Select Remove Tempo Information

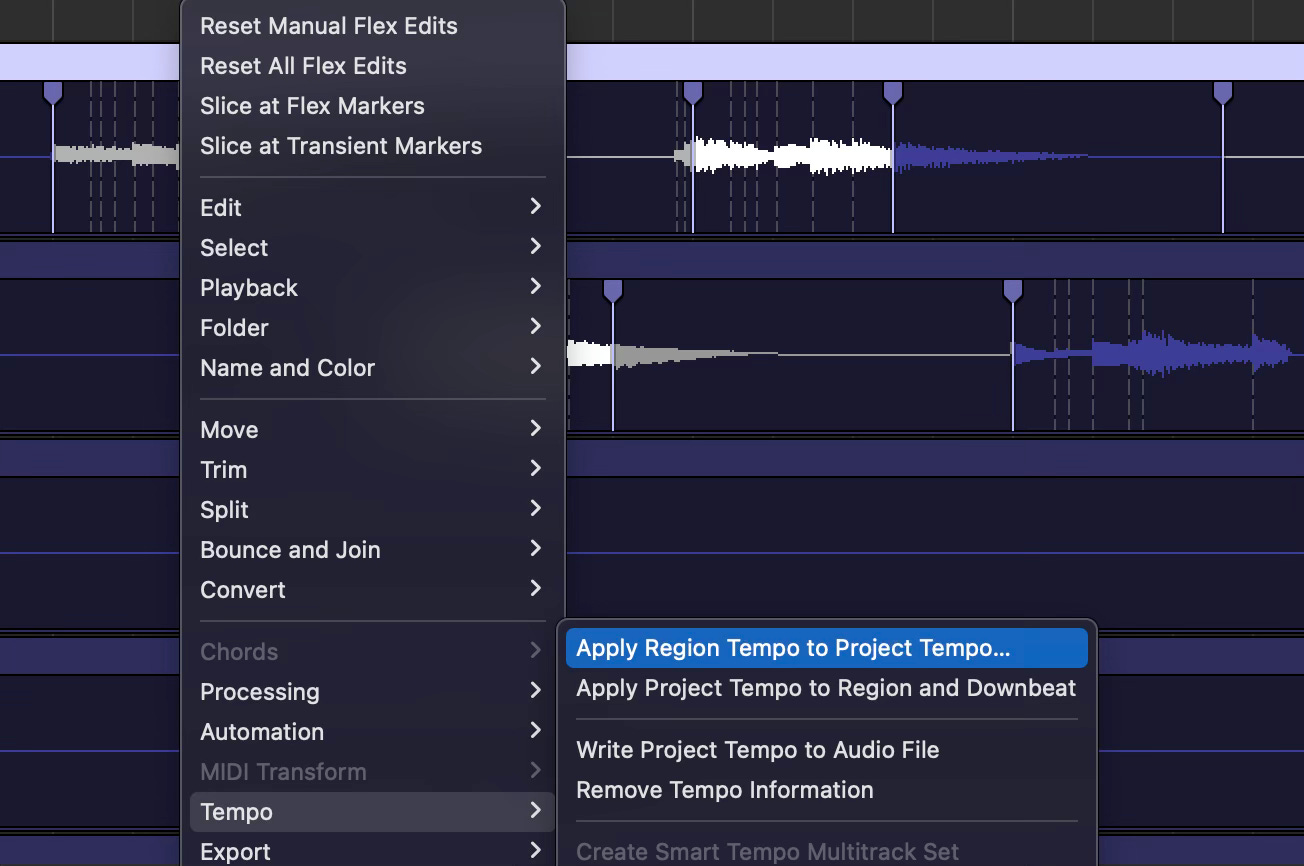(826, 789)
